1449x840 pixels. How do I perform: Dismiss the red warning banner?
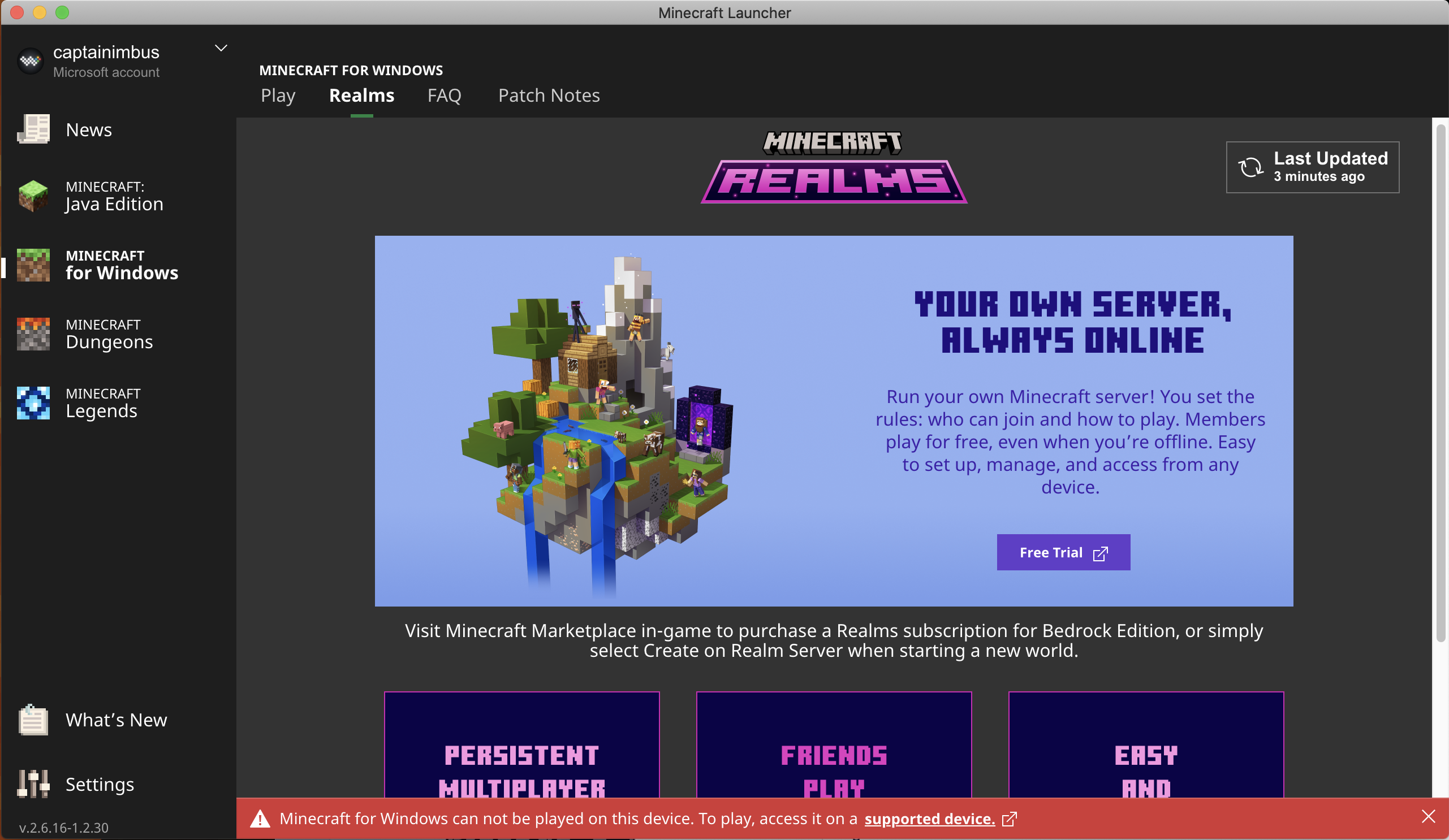(1428, 816)
